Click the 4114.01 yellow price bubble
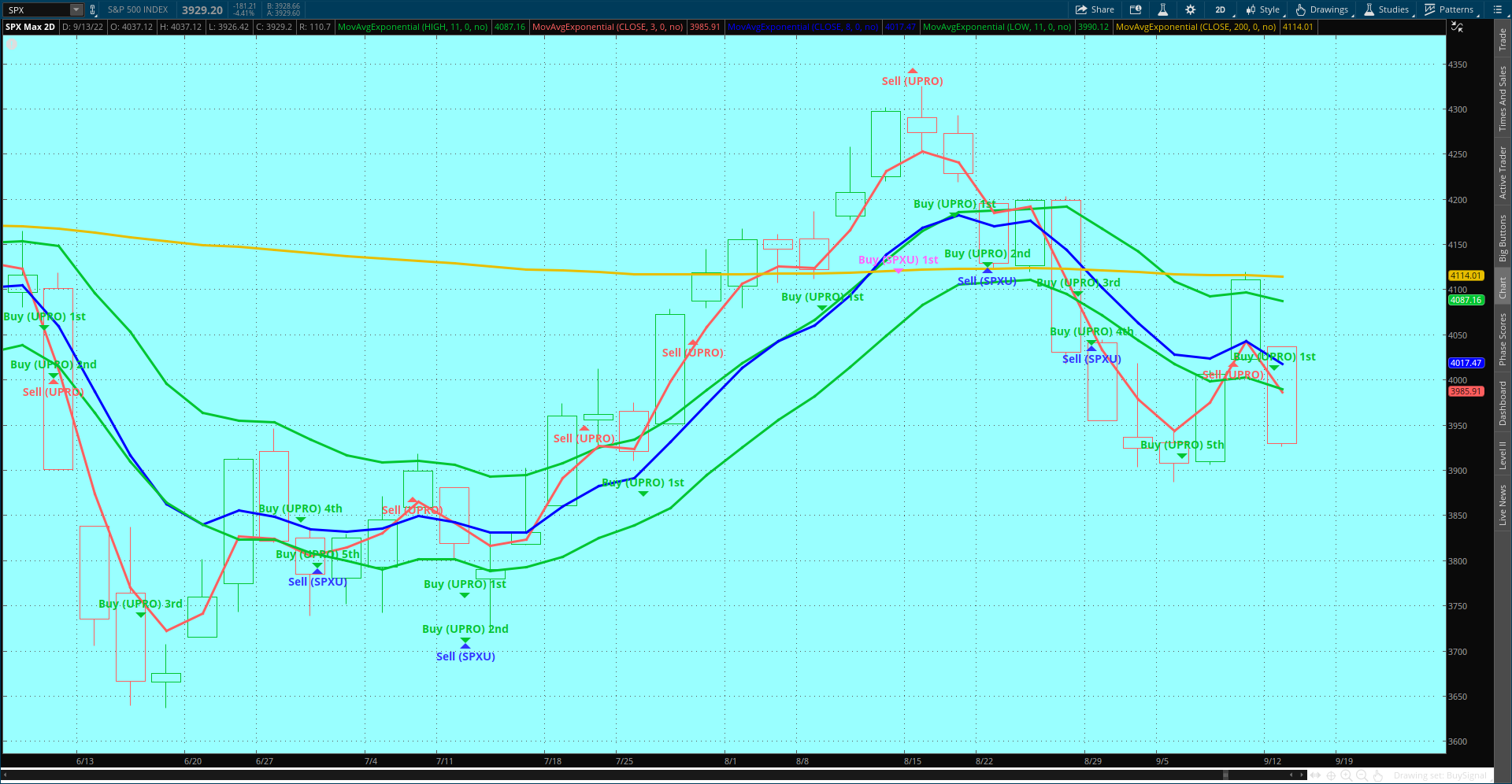This screenshot has height=784, width=1512. click(x=1466, y=276)
